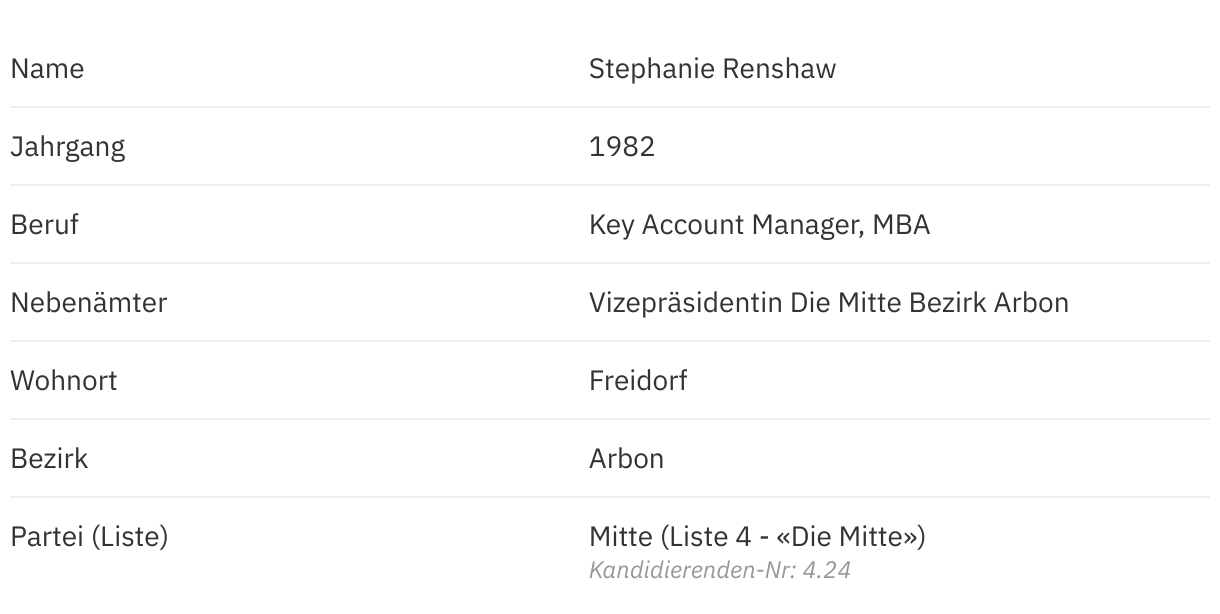Select the name Stephanie Renshaw
This screenshot has height=614, width=1220.
[x=712, y=69]
